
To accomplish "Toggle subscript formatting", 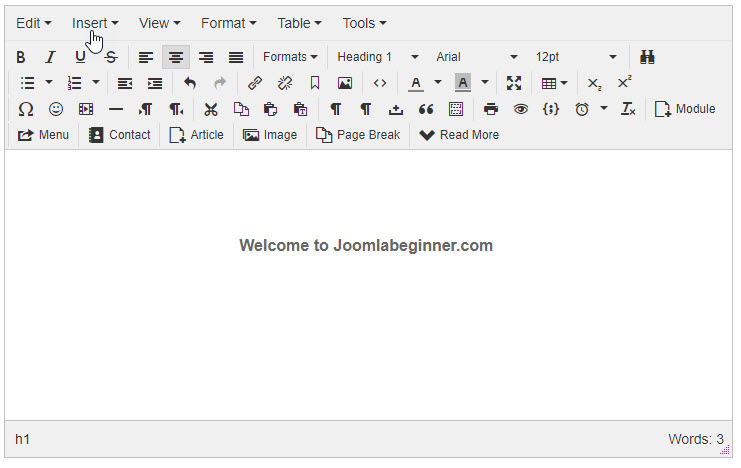I will pyautogui.click(x=594, y=83).
